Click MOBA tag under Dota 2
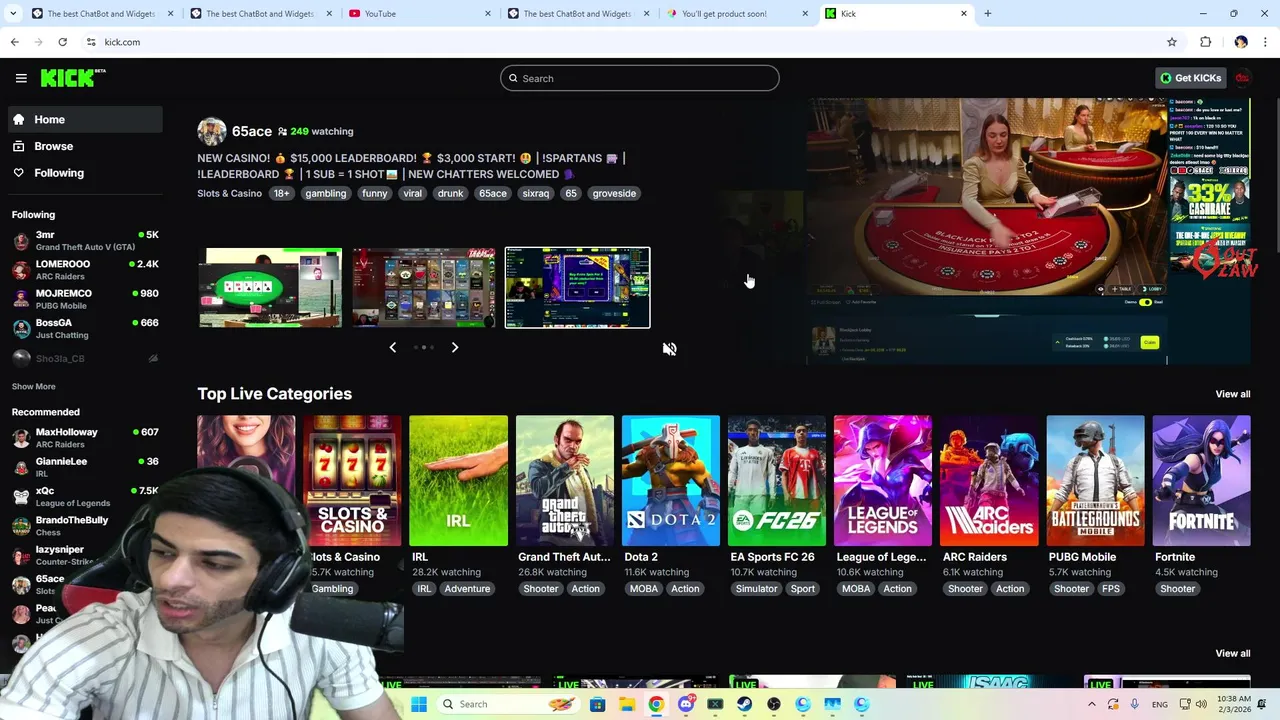 tap(644, 589)
